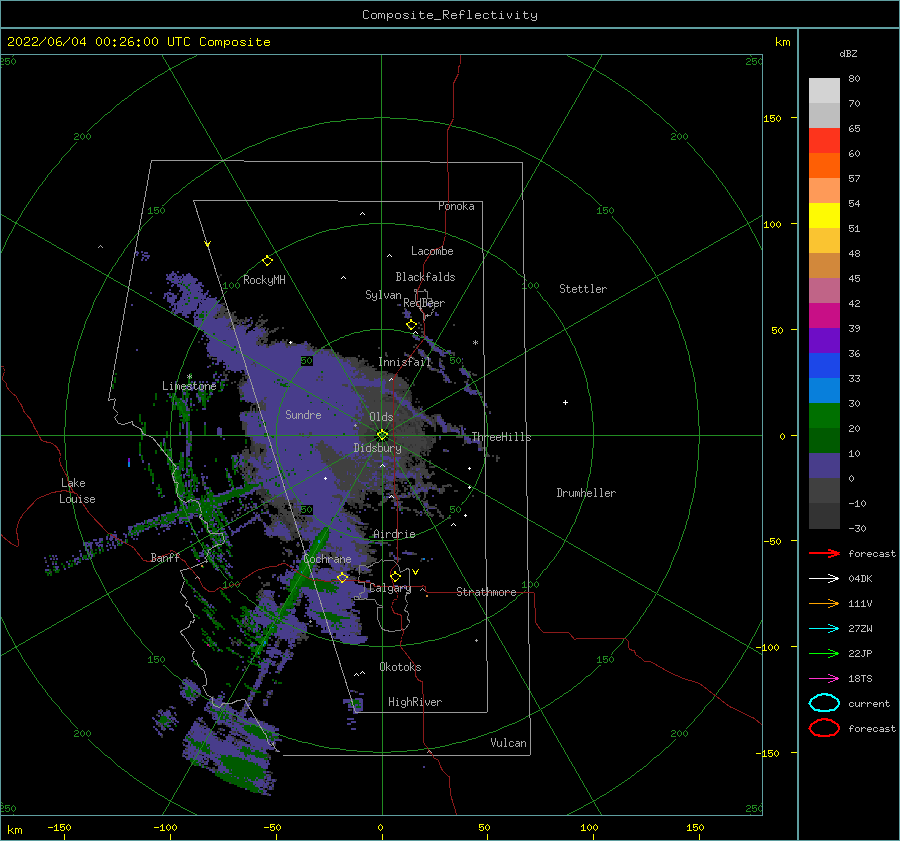Click the Lake Louise label
The image size is (900, 841).
click(x=77, y=491)
